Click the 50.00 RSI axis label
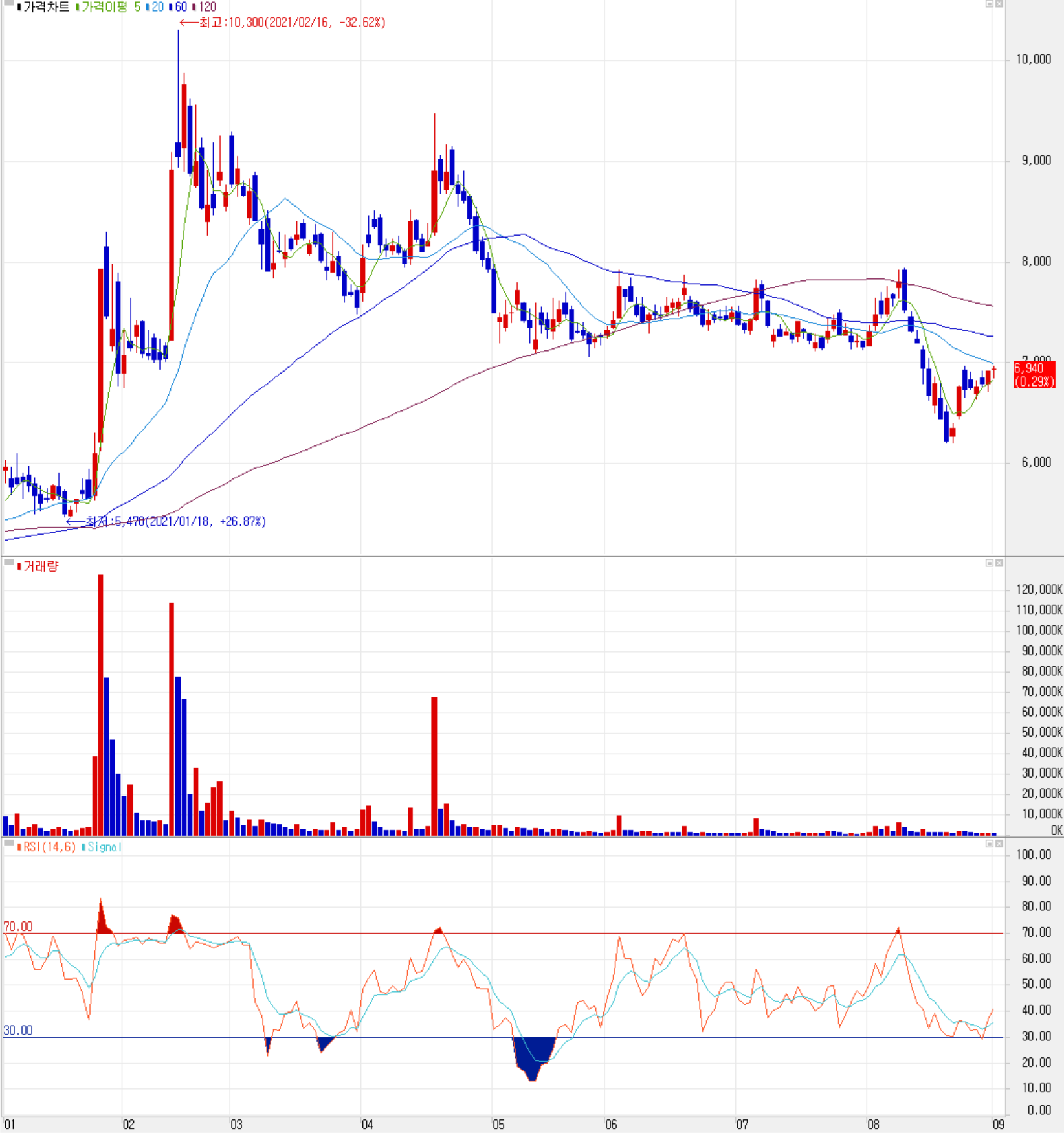Viewport: 1064px width, 1133px height. tap(1036, 984)
